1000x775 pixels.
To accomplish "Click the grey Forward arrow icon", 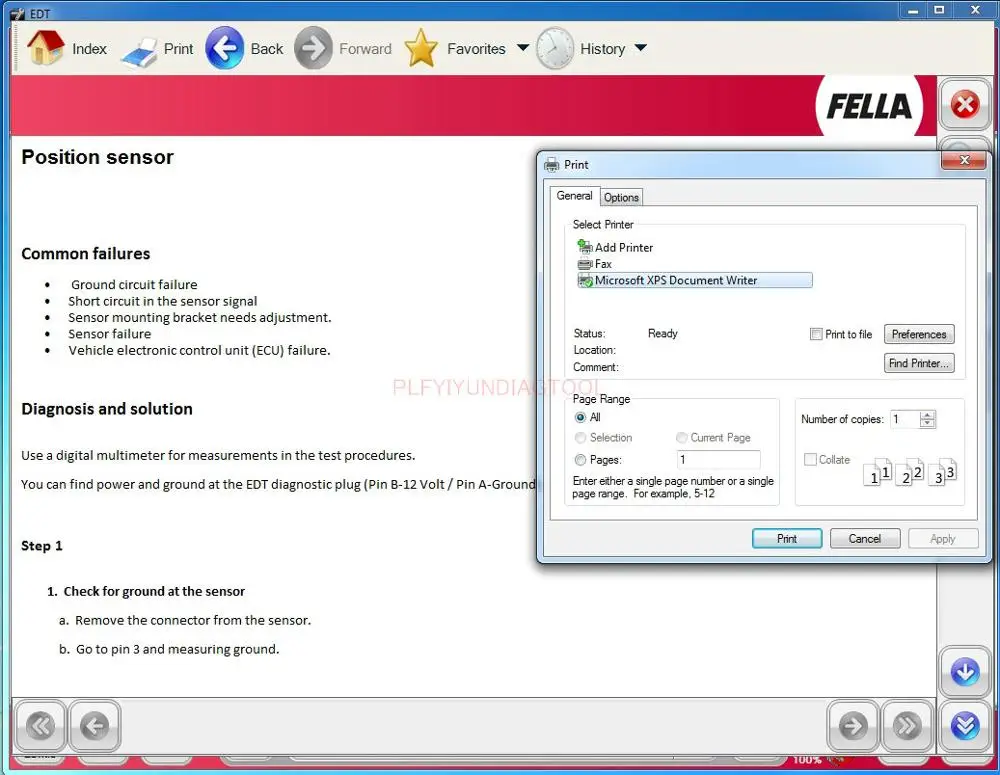I will click(313, 48).
